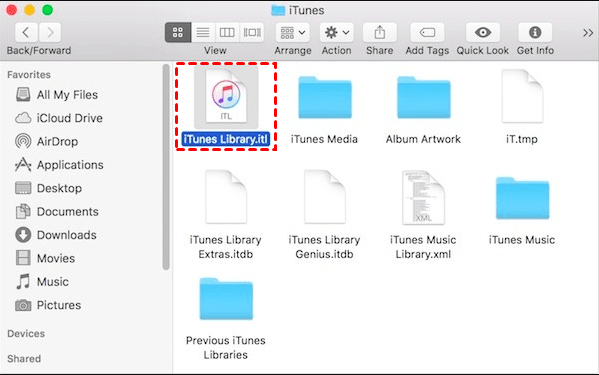The image size is (599, 375).
Task: Click the iTunes title folder icon
Action: pyautogui.click(x=278, y=10)
